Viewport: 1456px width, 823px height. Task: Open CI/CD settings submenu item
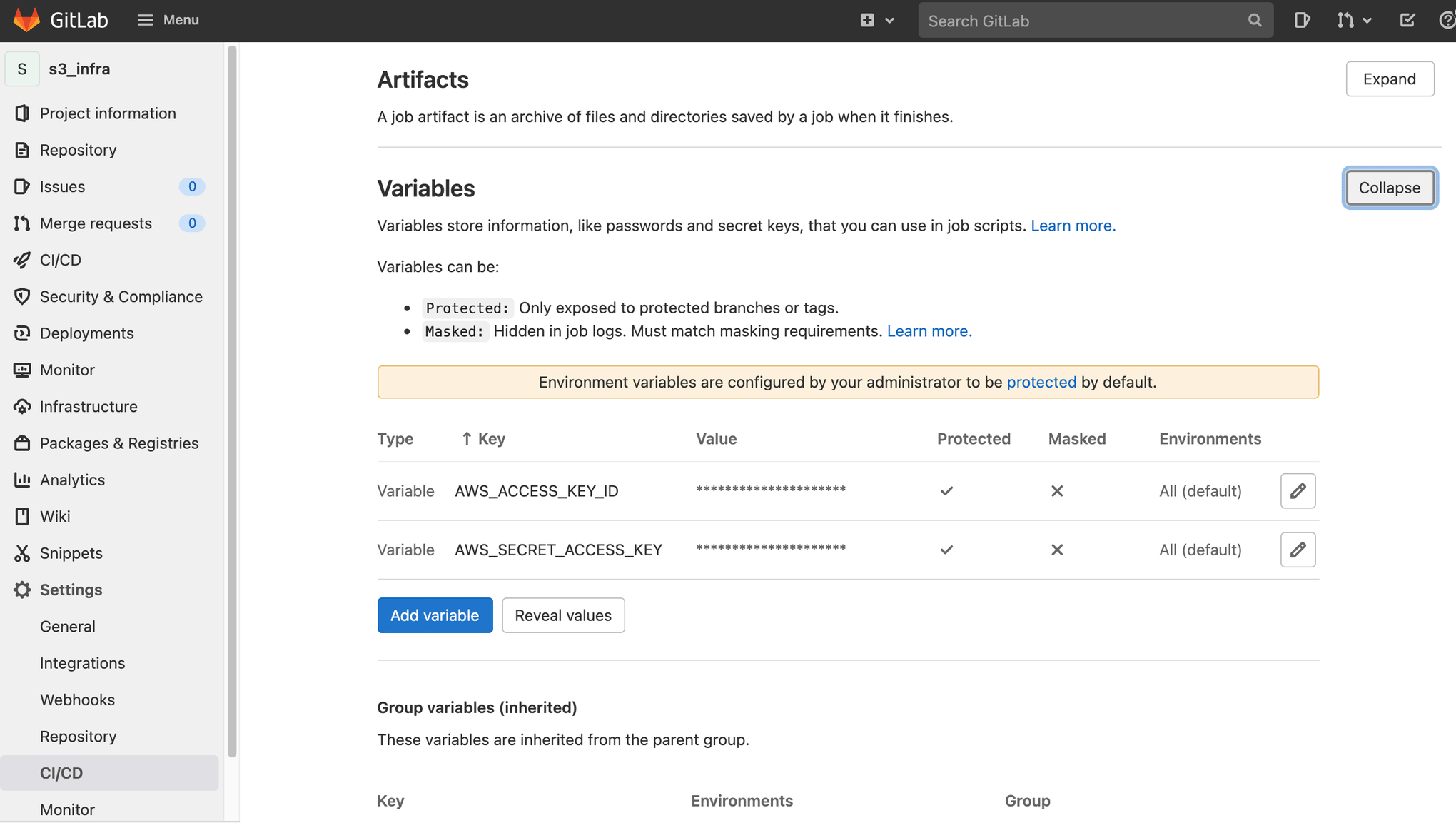point(61,772)
